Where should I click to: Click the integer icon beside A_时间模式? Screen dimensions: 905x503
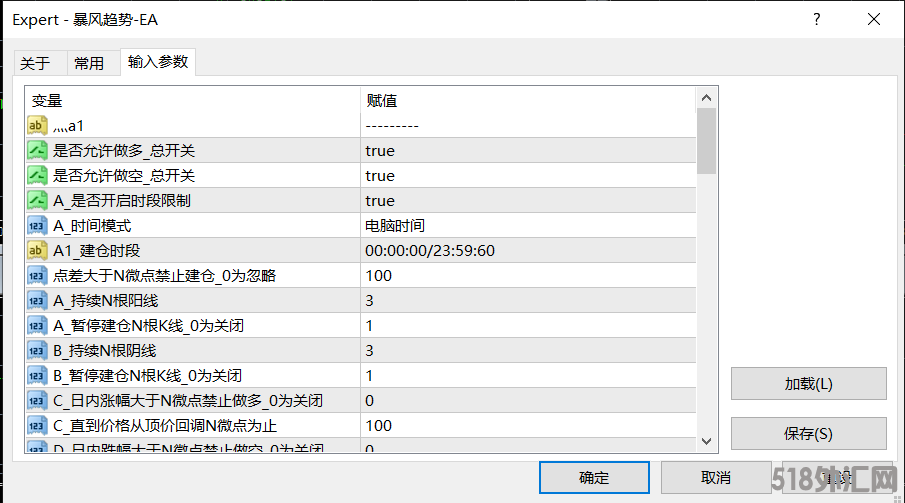click(37, 225)
